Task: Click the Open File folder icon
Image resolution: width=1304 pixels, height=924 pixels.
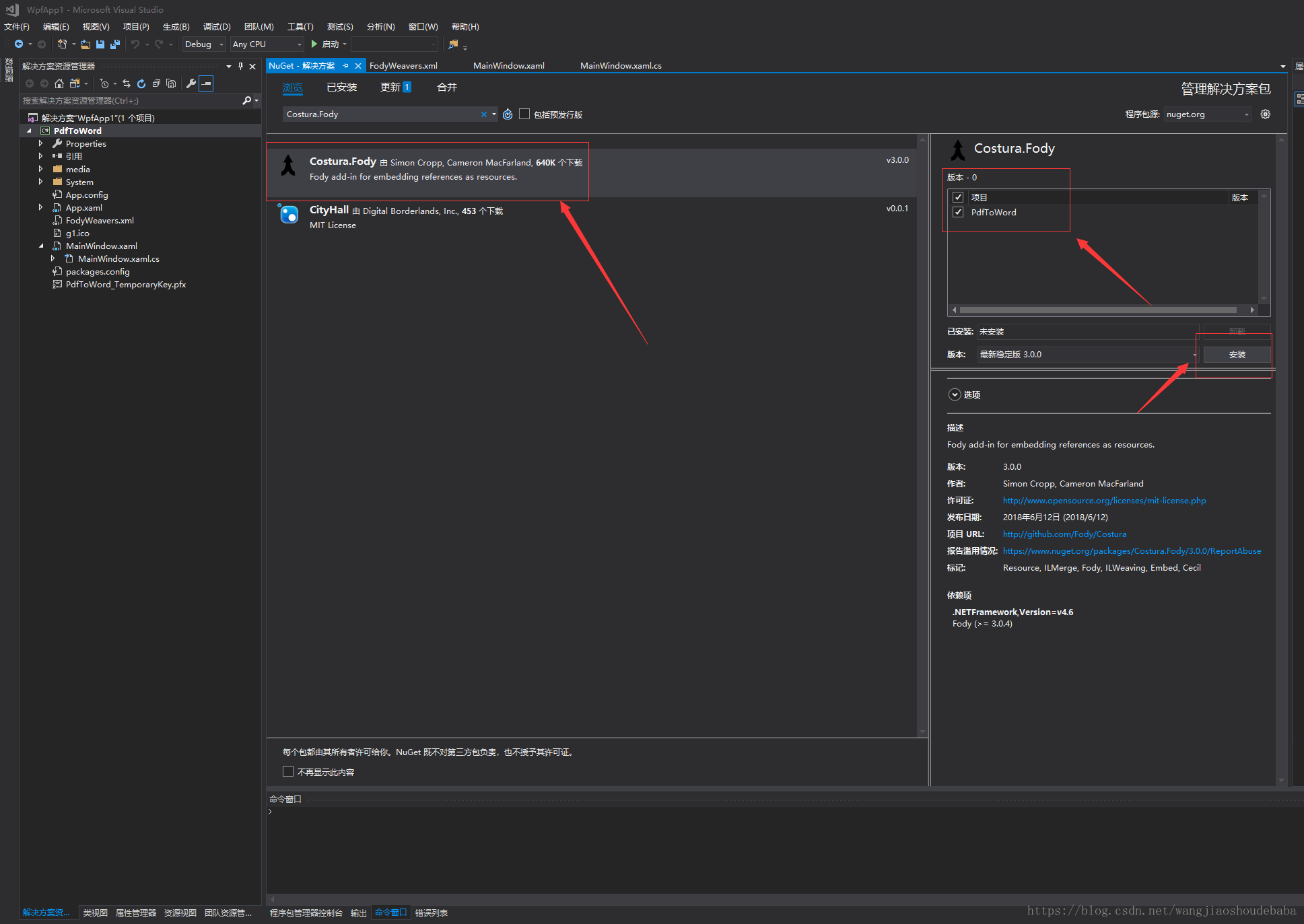Action: pos(85,44)
